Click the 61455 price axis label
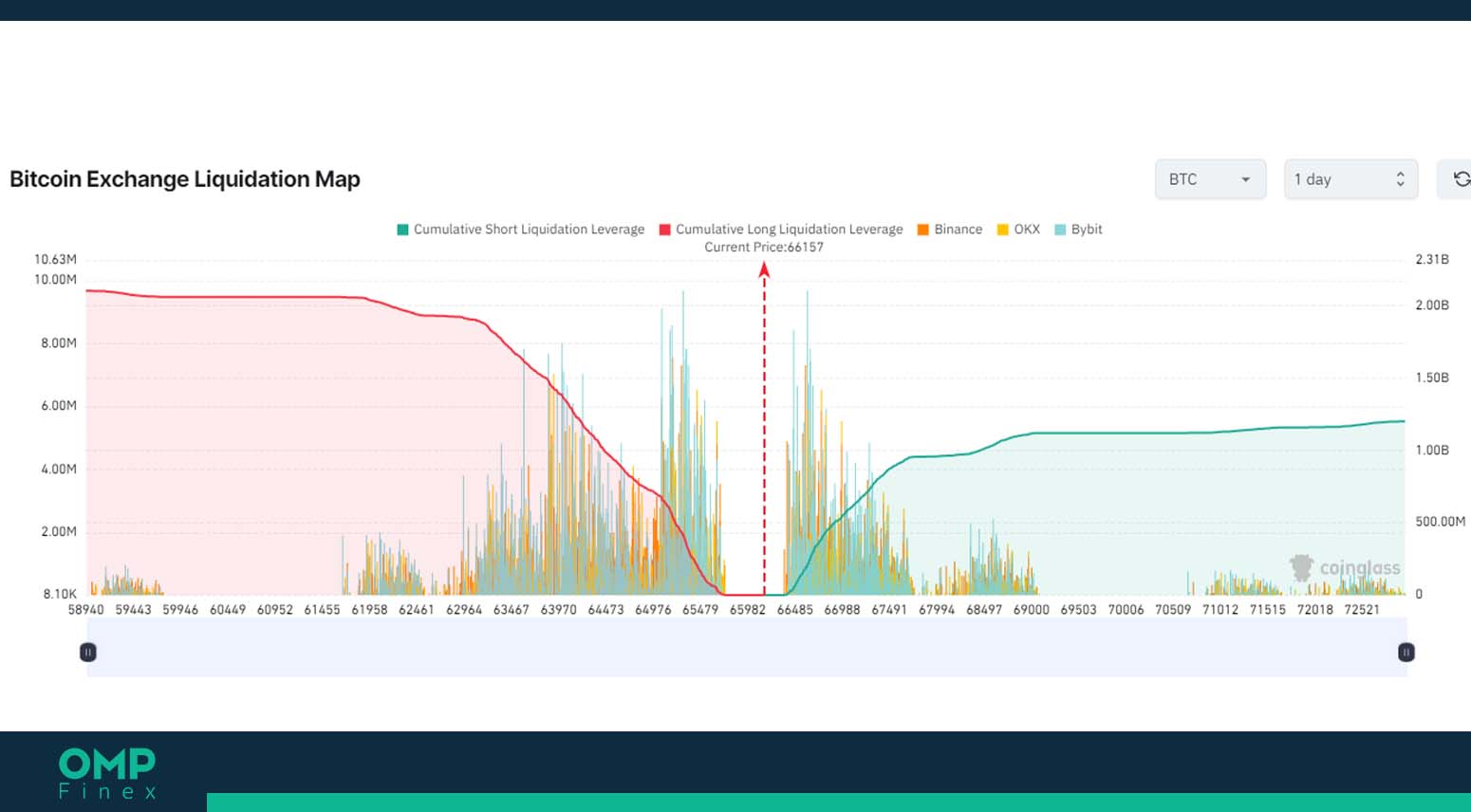The width and height of the screenshot is (1471, 812). click(x=322, y=609)
